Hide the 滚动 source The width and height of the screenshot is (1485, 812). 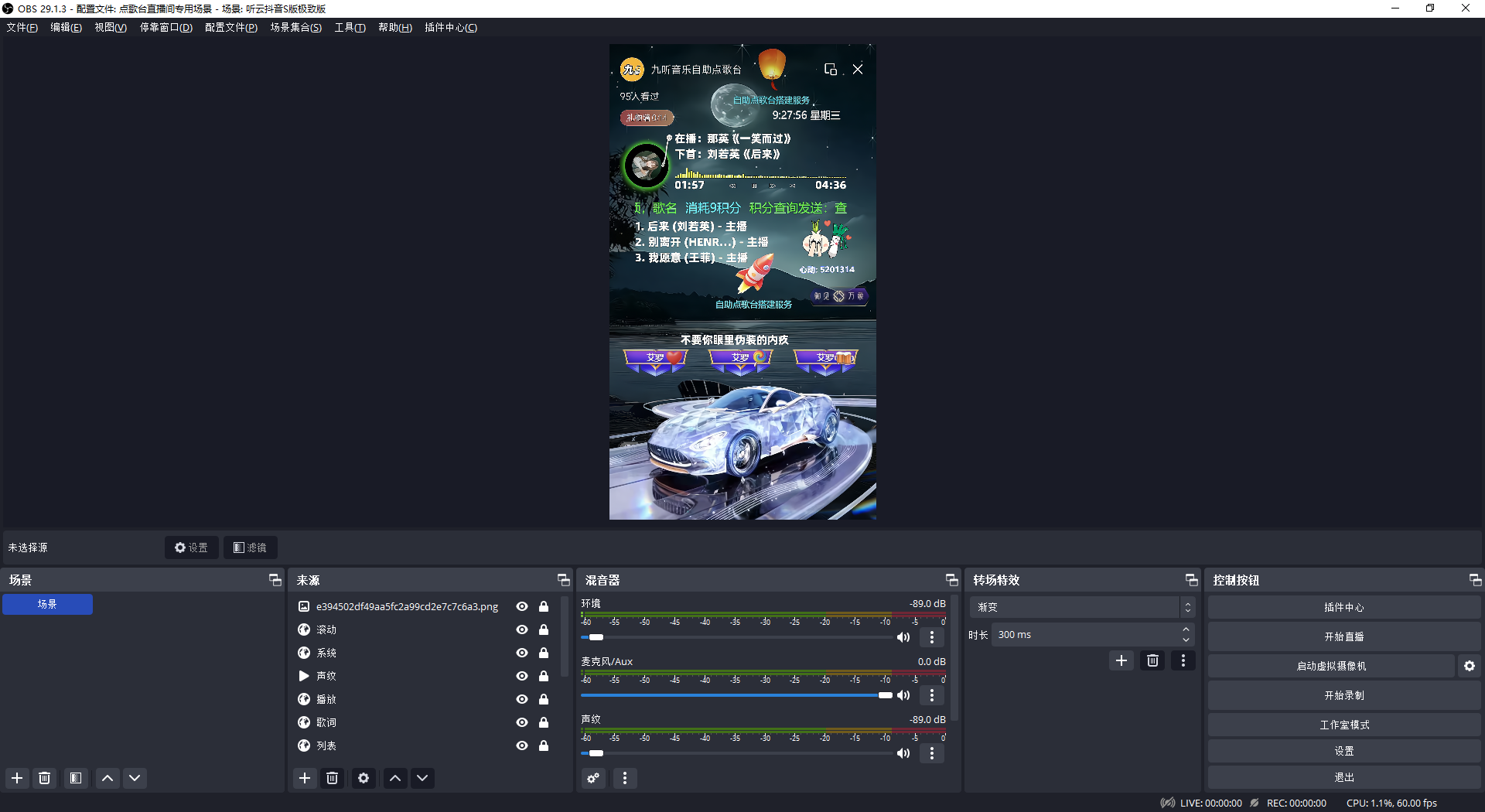pyautogui.click(x=522, y=629)
